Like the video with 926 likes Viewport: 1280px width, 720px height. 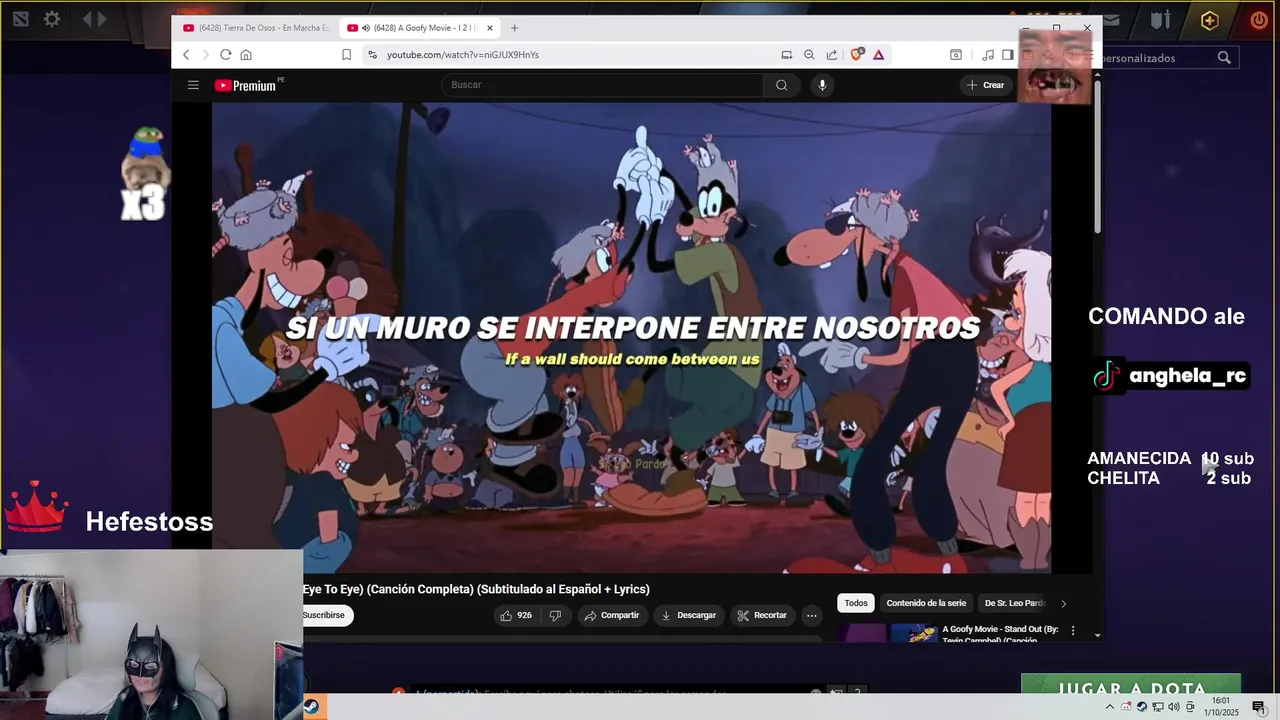click(x=516, y=615)
